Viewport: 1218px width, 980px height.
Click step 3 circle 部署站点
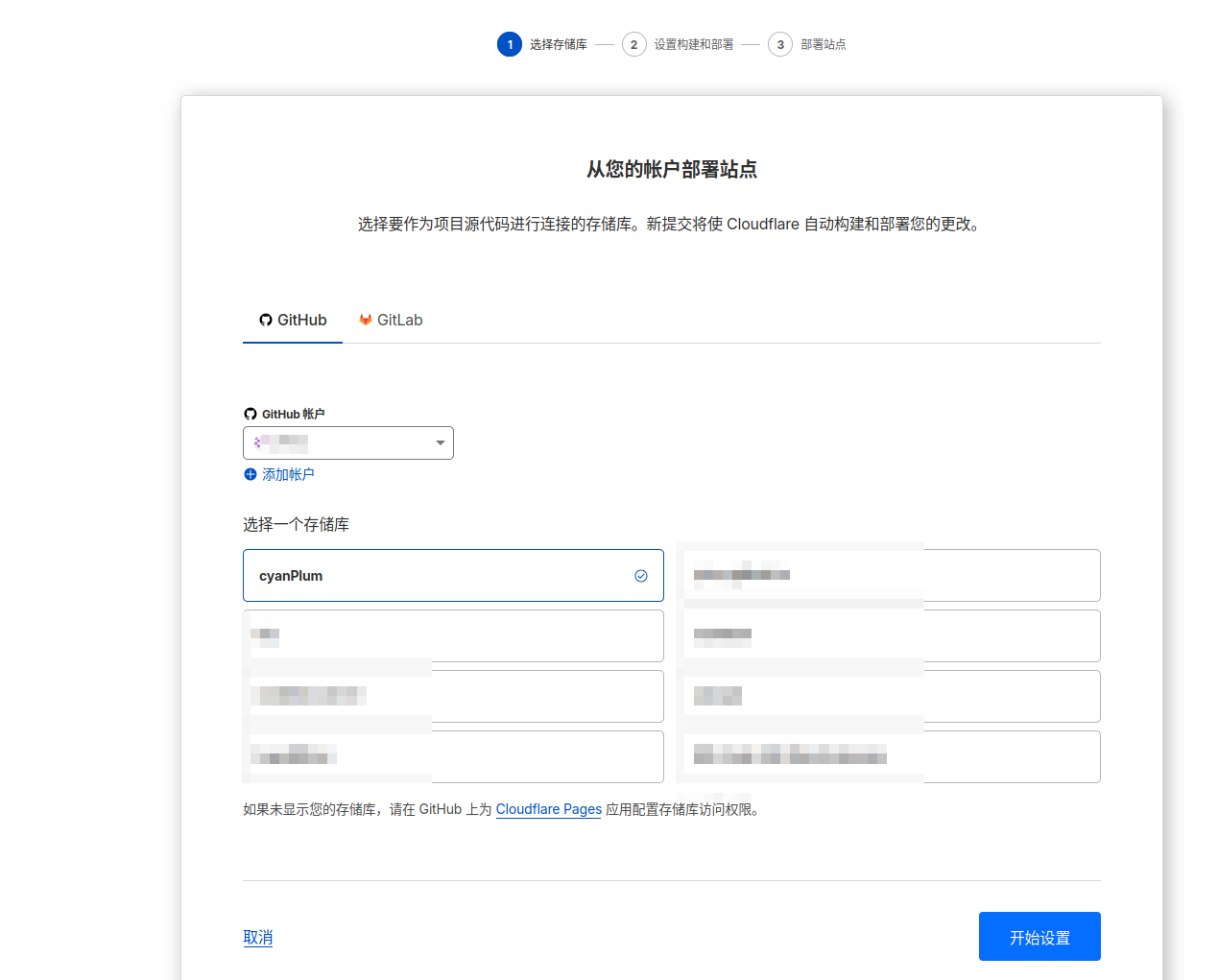point(780,44)
